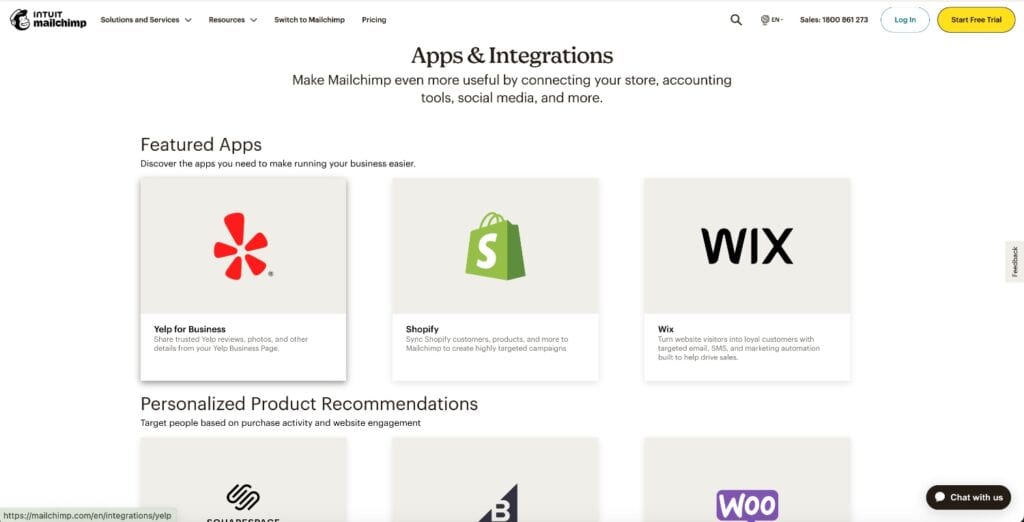
Task: Click the Yelp description text
Action: (231, 344)
